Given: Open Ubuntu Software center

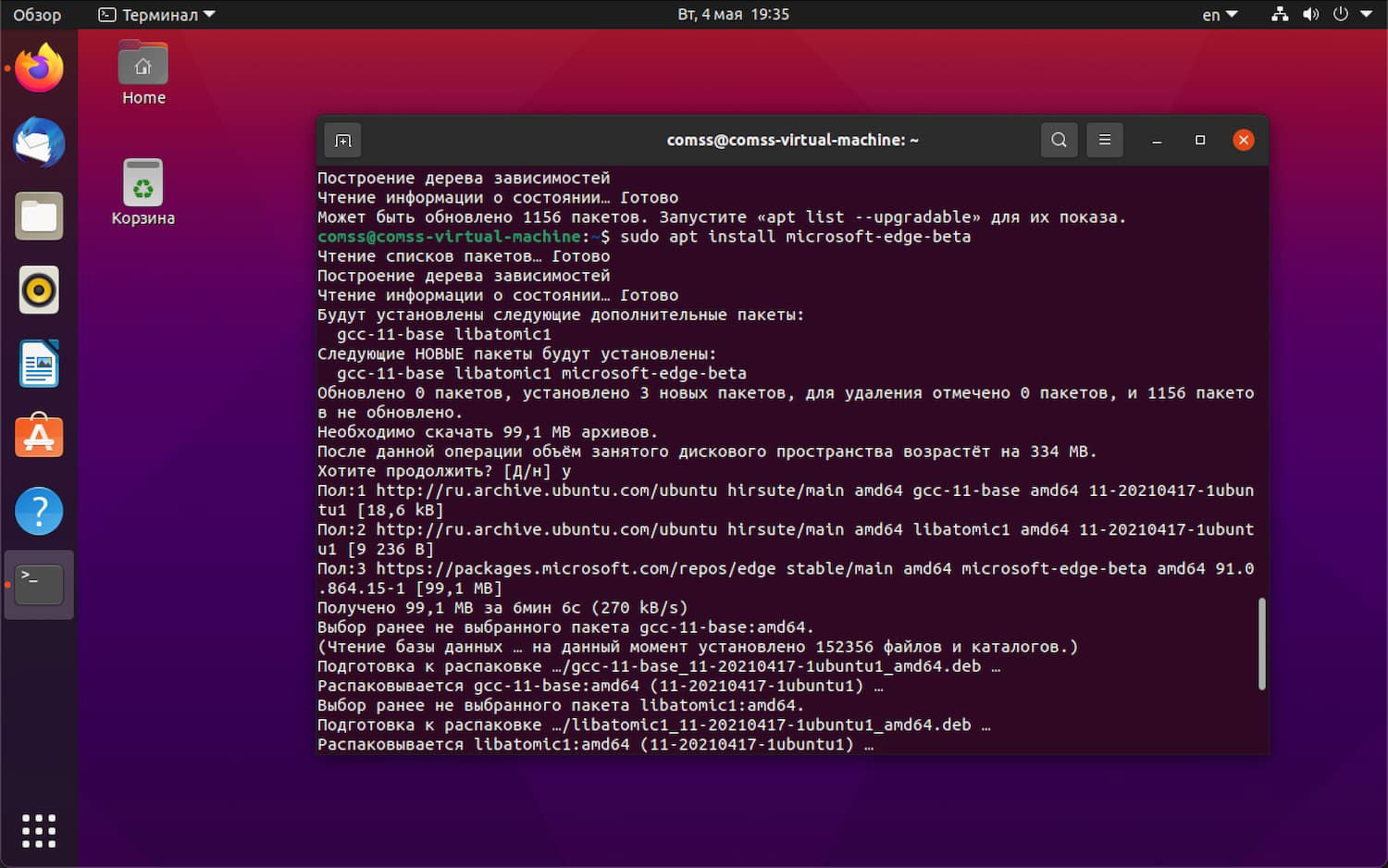Looking at the screenshot, I should 38,436.
